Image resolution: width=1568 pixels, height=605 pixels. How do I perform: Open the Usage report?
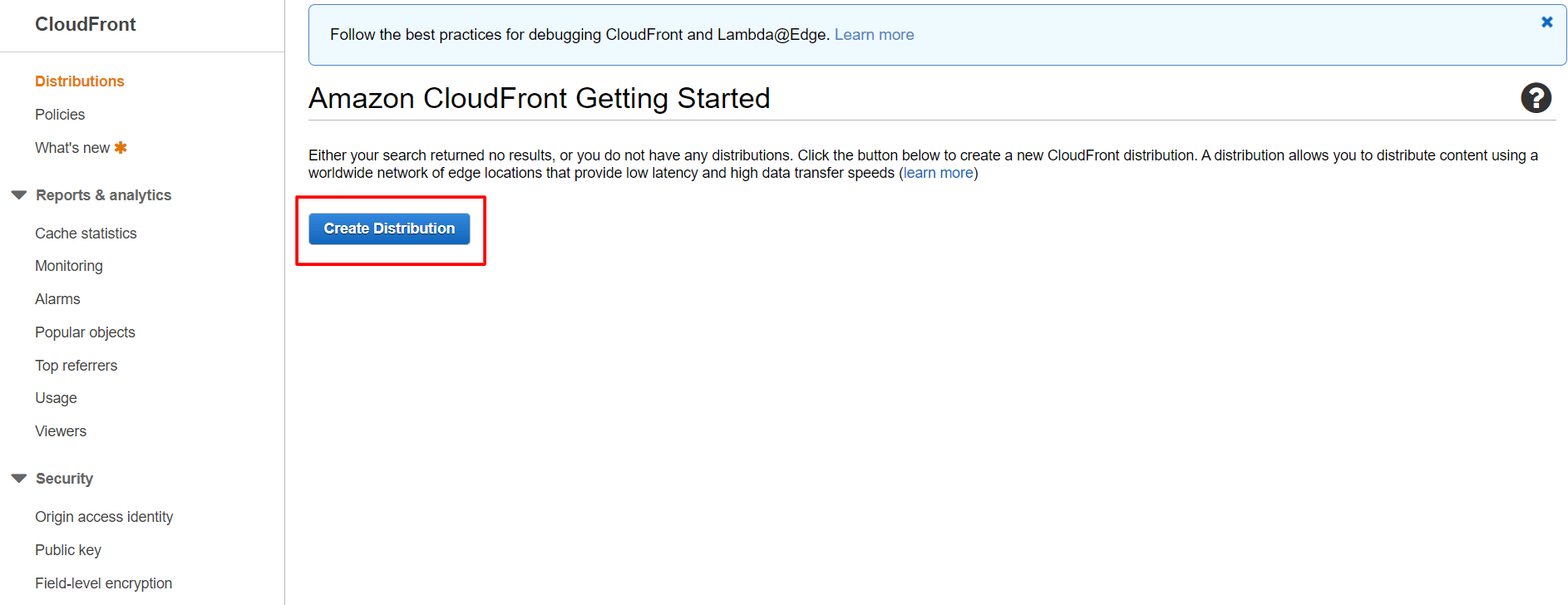pyautogui.click(x=56, y=398)
